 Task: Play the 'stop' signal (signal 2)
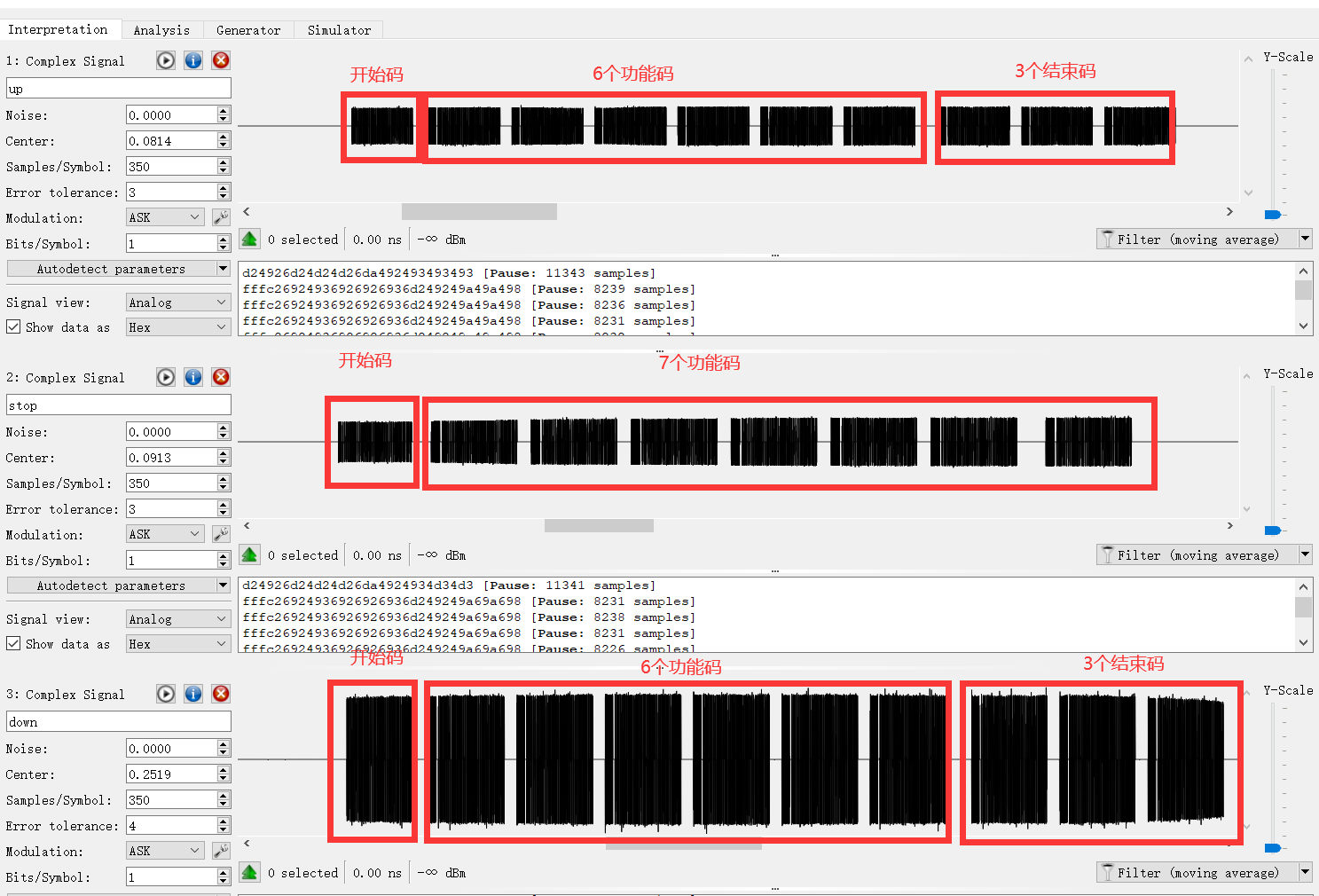click(166, 377)
